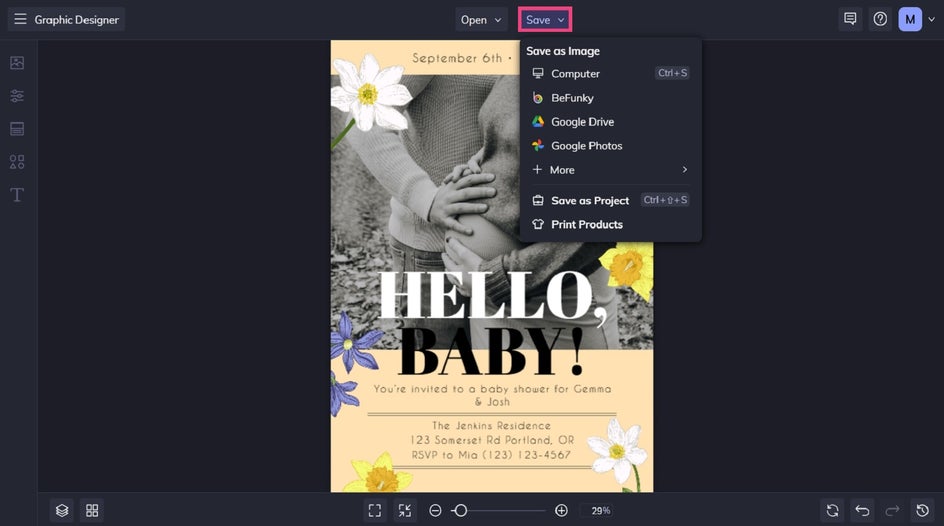Image resolution: width=944 pixels, height=526 pixels.
Task: Collapse the Save dropdown
Action: [545, 20]
